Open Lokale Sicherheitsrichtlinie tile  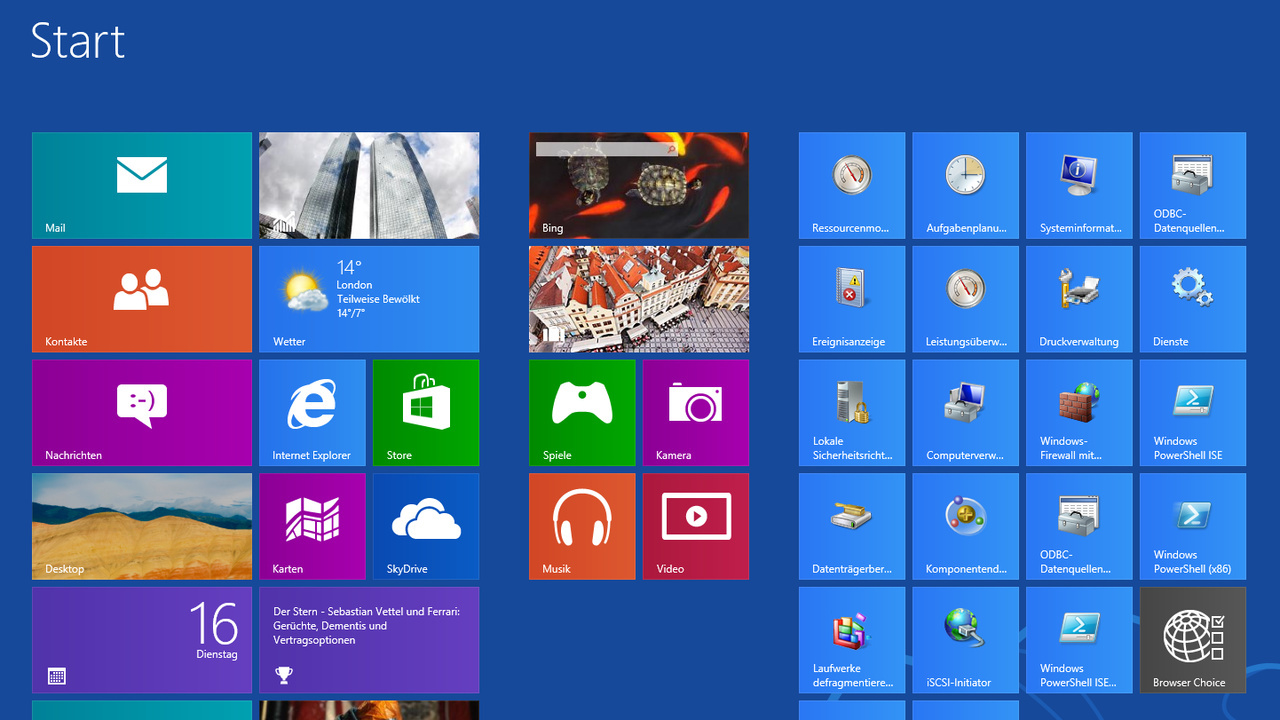(x=852, y=413)
